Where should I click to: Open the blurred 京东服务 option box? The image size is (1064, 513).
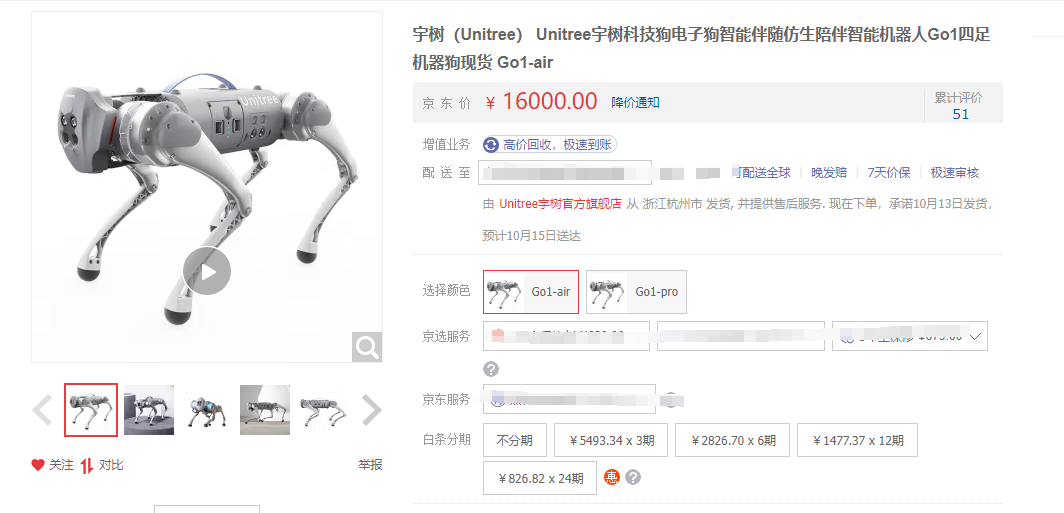tap(569, 399)
